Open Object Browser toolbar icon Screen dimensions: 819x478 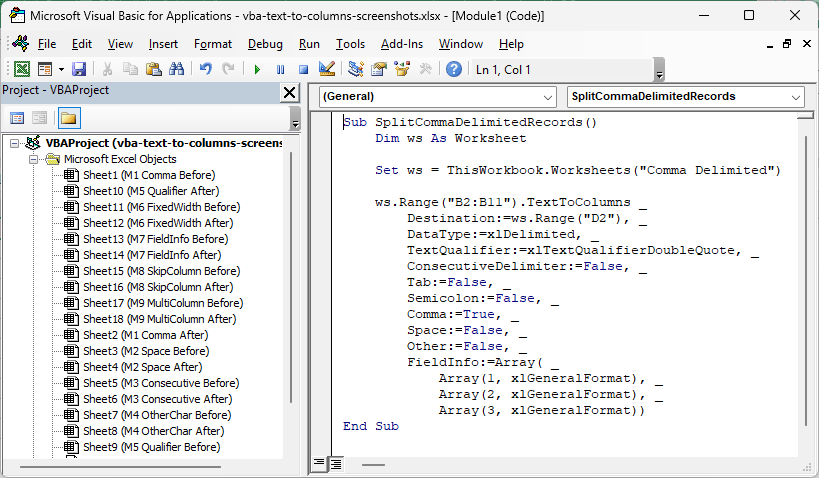point(402,69)
